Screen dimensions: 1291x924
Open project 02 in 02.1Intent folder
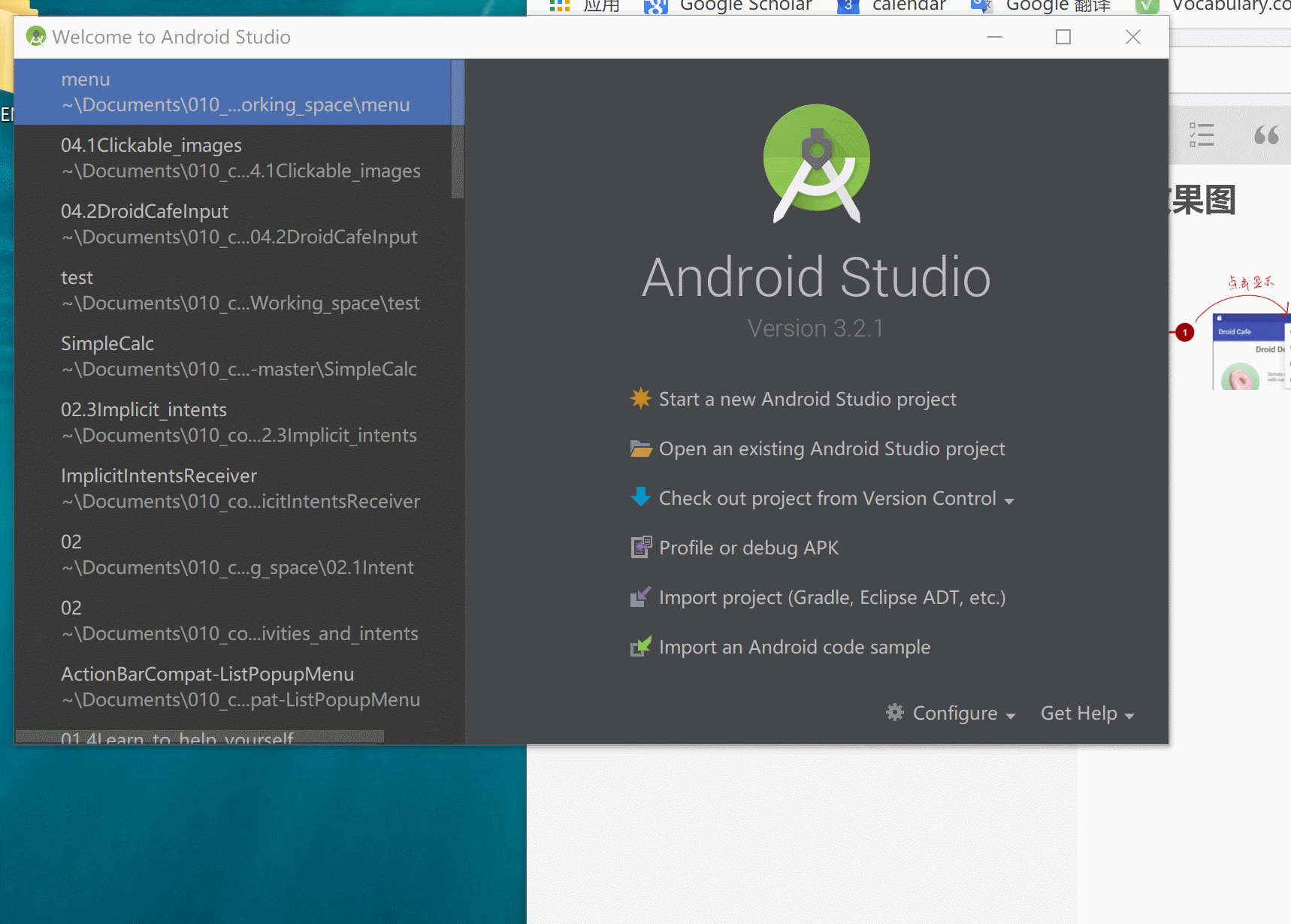click(233, 554)
